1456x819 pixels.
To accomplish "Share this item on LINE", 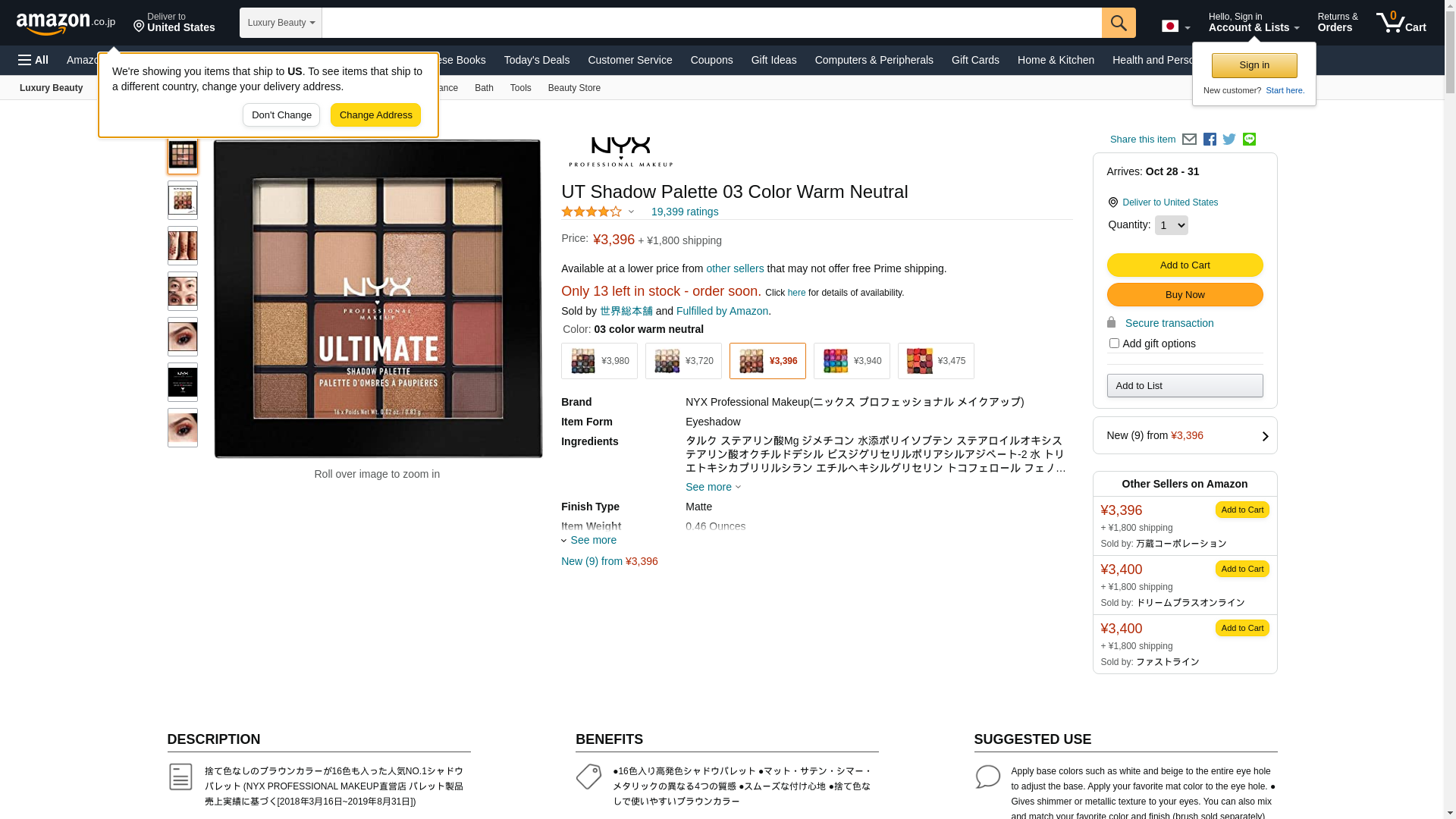I will [x=1249, y=140].
